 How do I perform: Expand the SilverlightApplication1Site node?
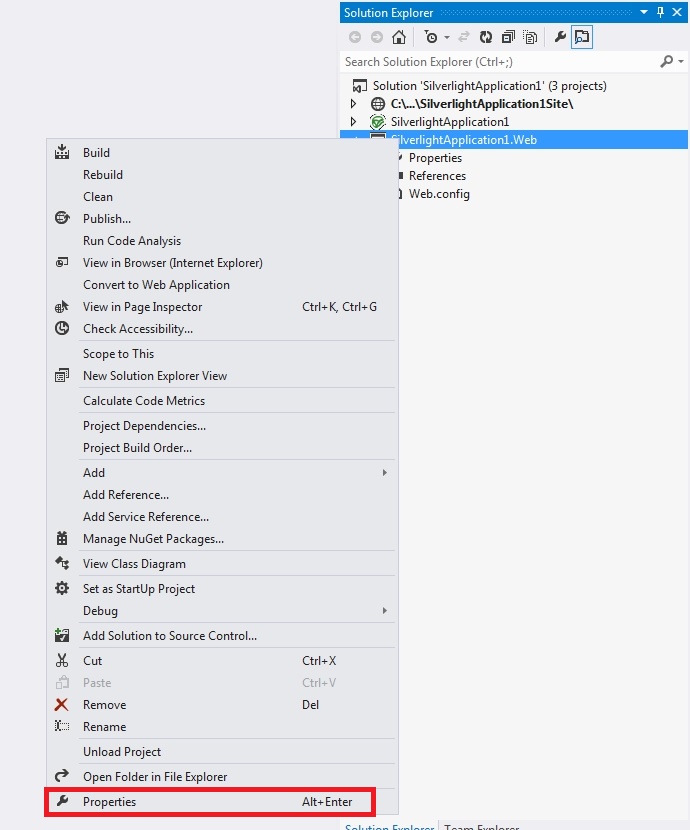353,104
